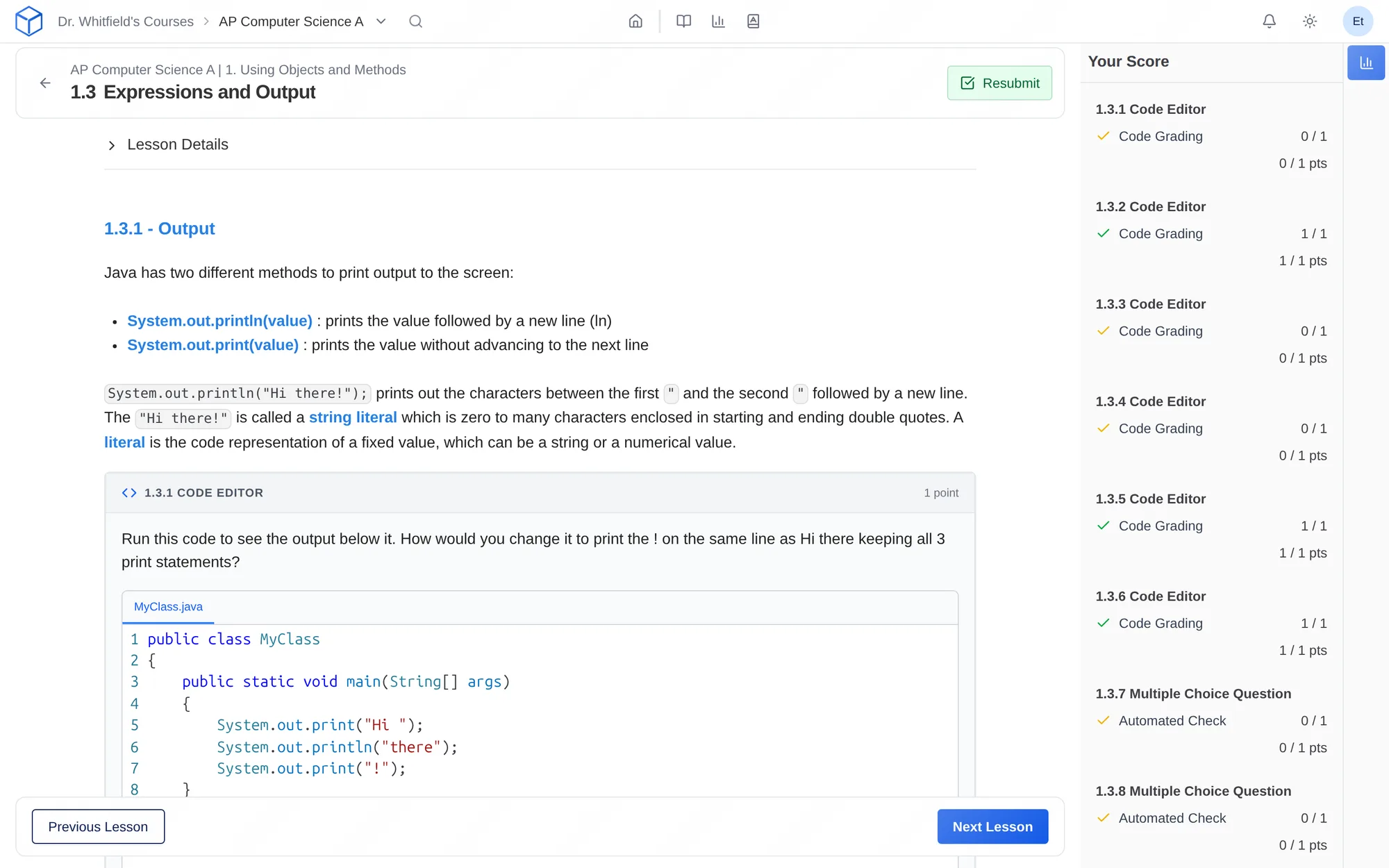Open the notifications bell
This screenshot has height=868, width=1389.
(1269, 22)
